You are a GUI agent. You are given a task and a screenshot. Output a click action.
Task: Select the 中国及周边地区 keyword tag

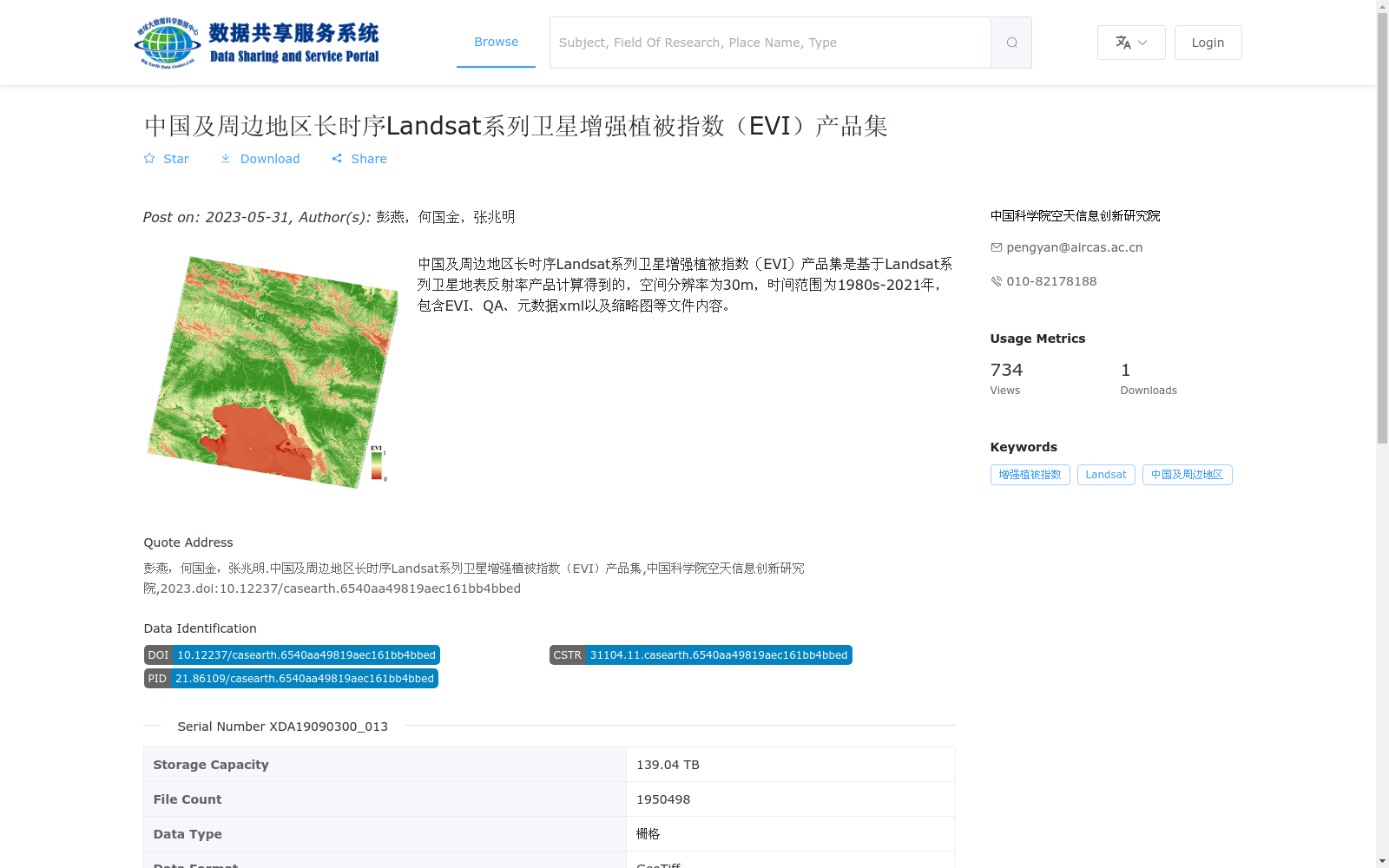(x=1187, y=475)
